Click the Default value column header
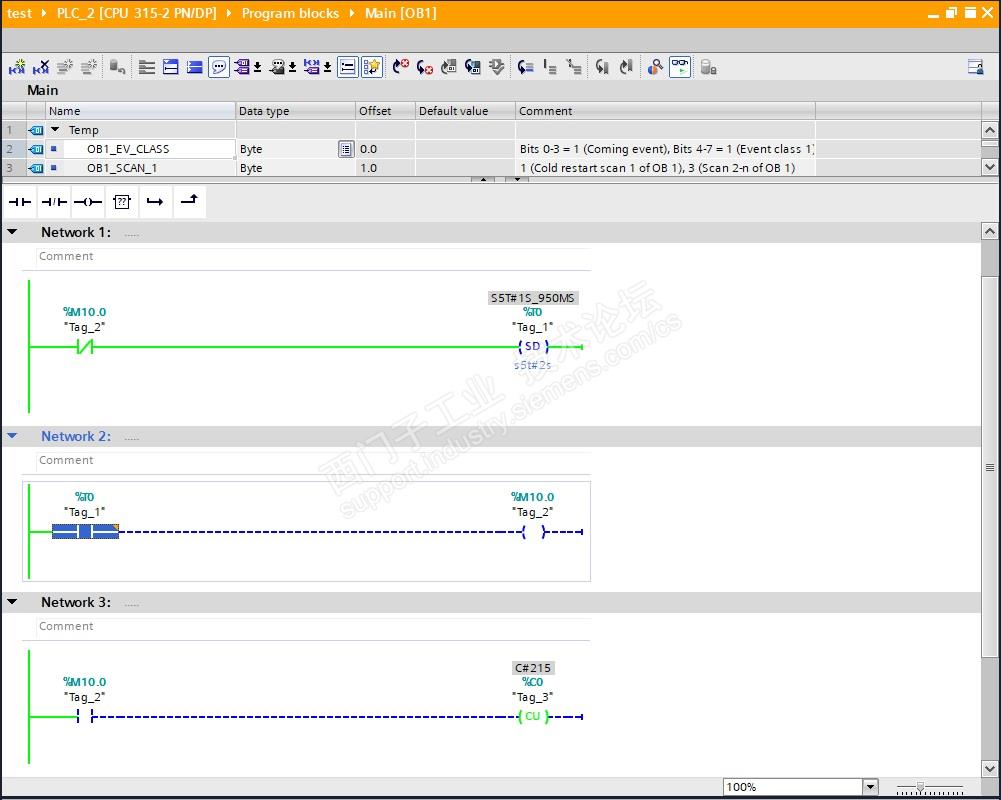1001x800 pixels. point(465,111)
